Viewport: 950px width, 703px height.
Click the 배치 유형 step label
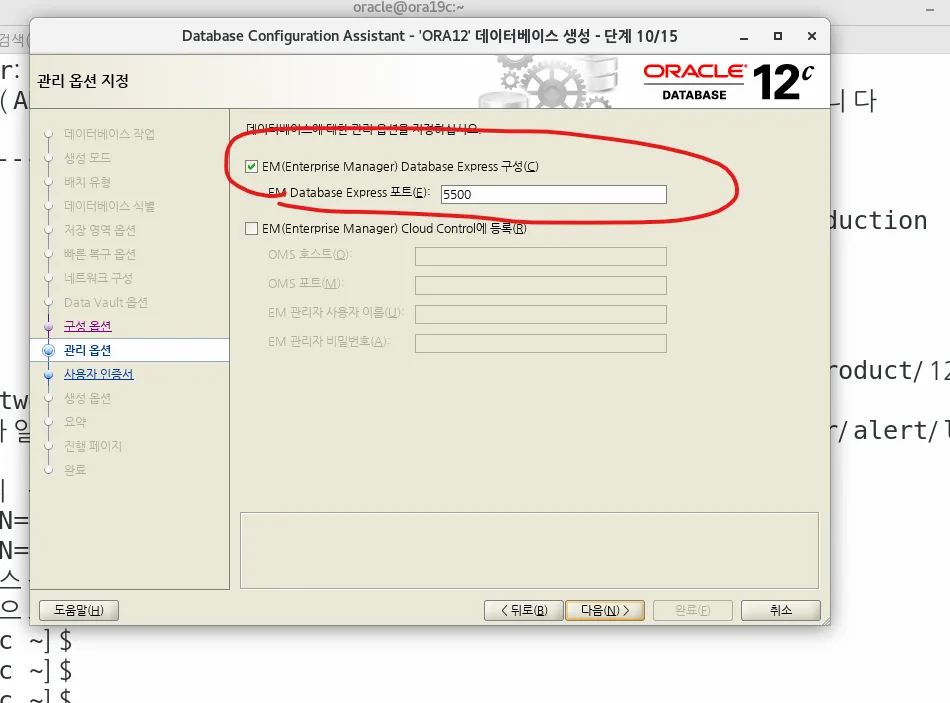(88, 182)
